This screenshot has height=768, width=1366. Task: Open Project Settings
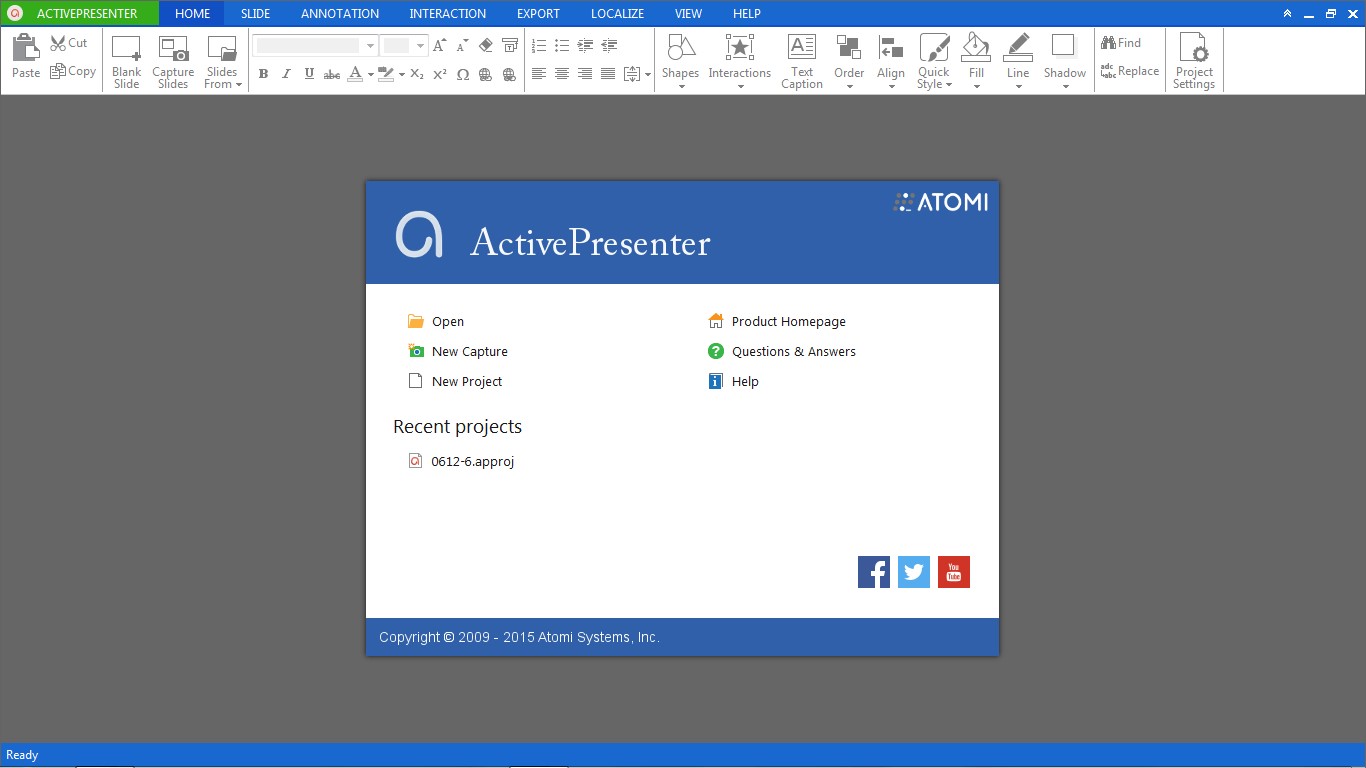(x=1194, y=62)
